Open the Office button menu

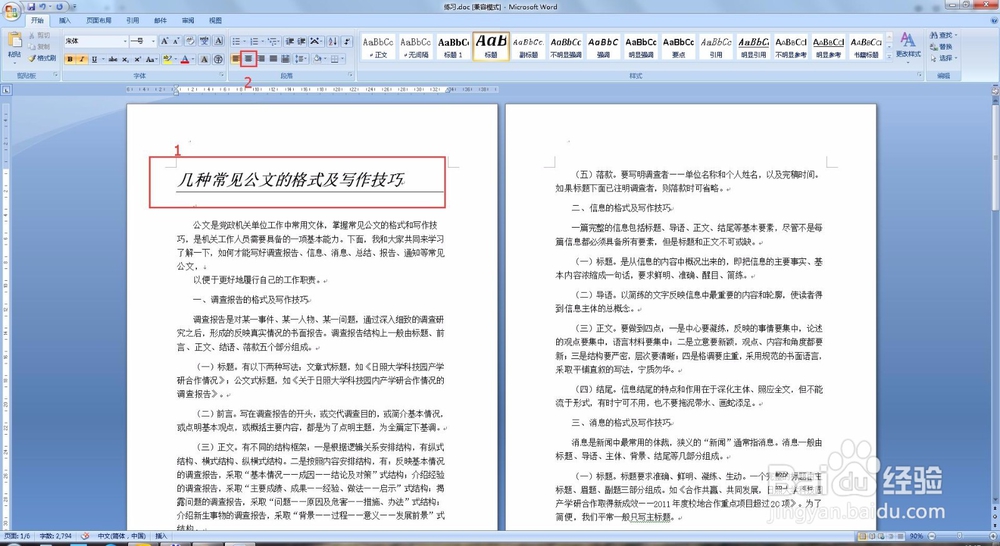click(x=11, y=12)
